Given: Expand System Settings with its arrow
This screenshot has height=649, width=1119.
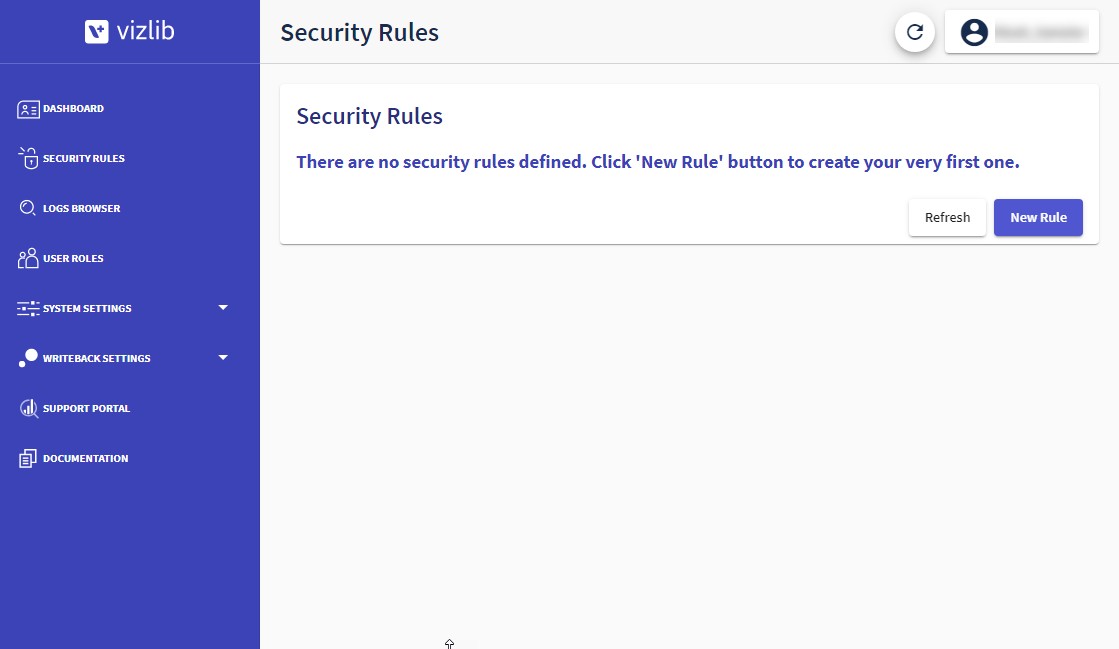Looking at the screenshot, I should point(223,308).
